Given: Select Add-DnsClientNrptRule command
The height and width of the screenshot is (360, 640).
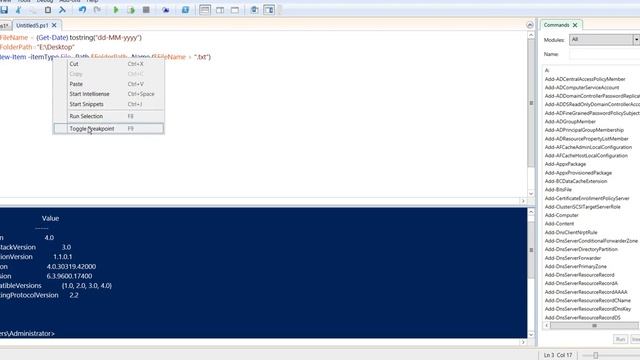Looking at the screenshot, I should (571, 232).
